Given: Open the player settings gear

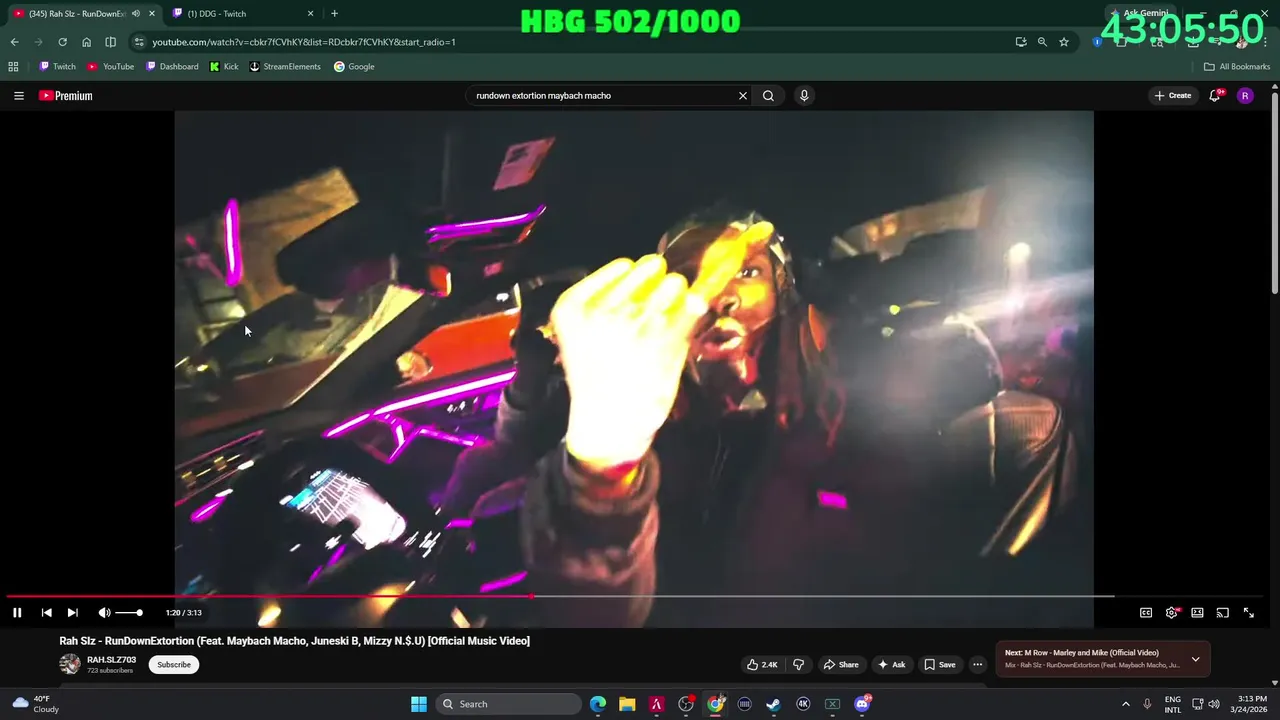Looking at the screenshot, I should pyautogui.click(x=1172, y=613).
